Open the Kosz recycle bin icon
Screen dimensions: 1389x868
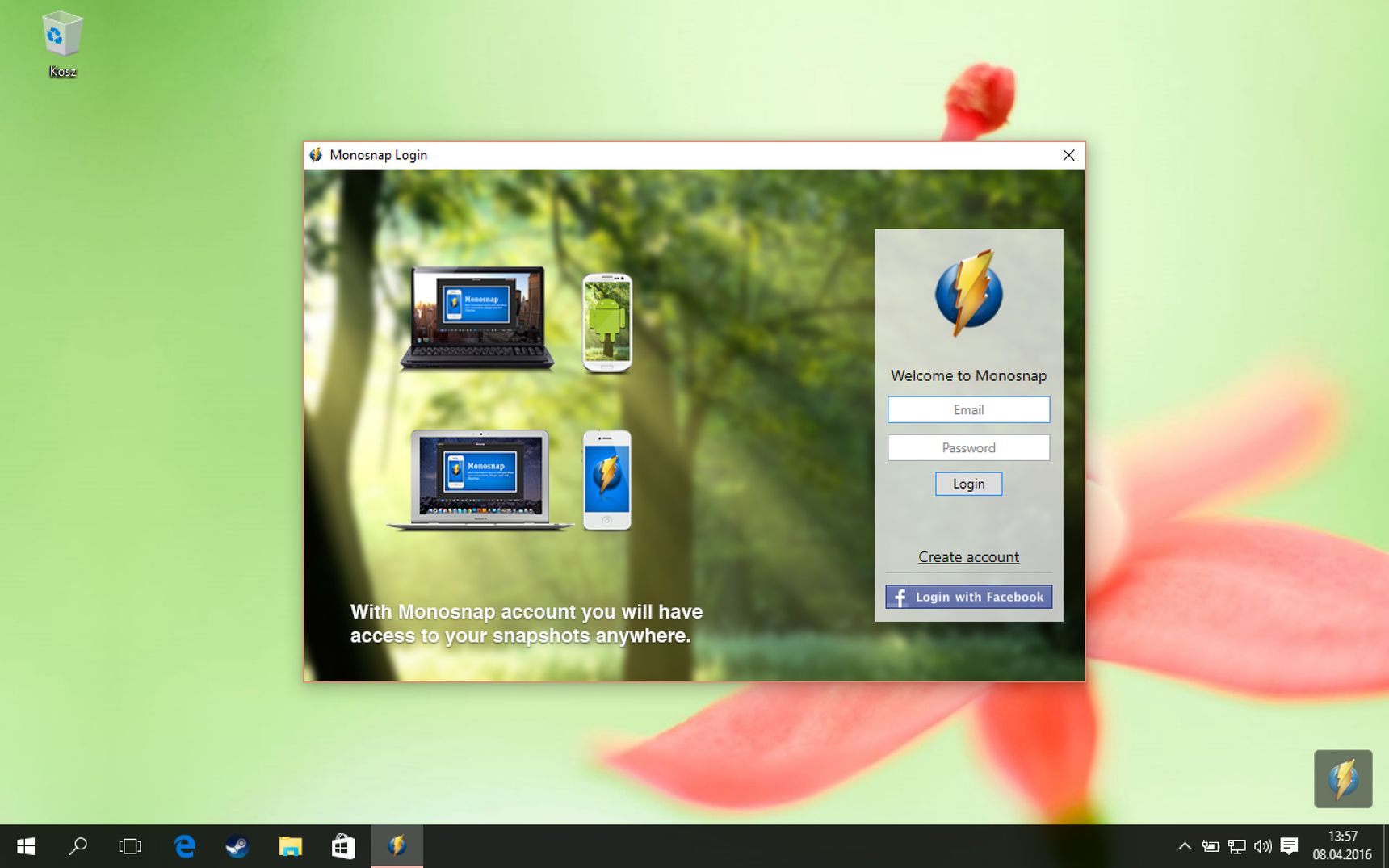62,44
